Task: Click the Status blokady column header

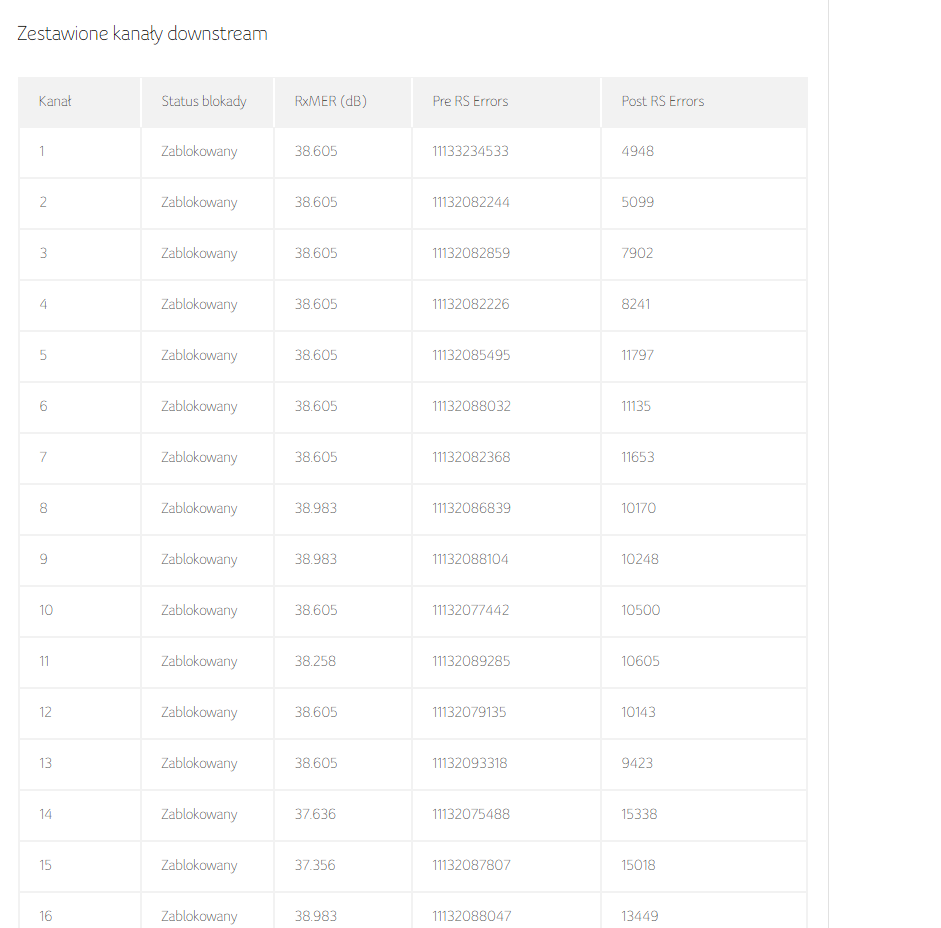Action: (204, 101)
